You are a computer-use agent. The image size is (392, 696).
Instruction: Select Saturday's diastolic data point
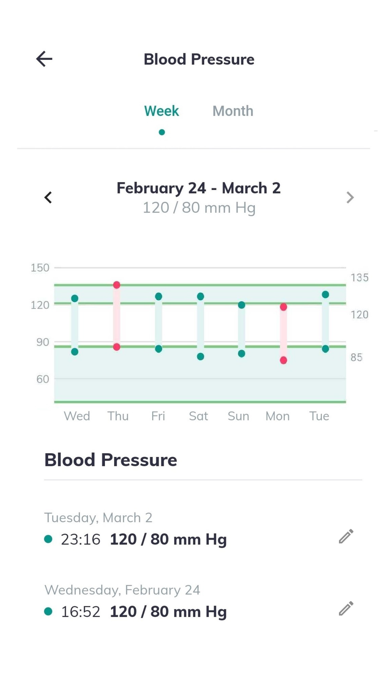(201, 356)
